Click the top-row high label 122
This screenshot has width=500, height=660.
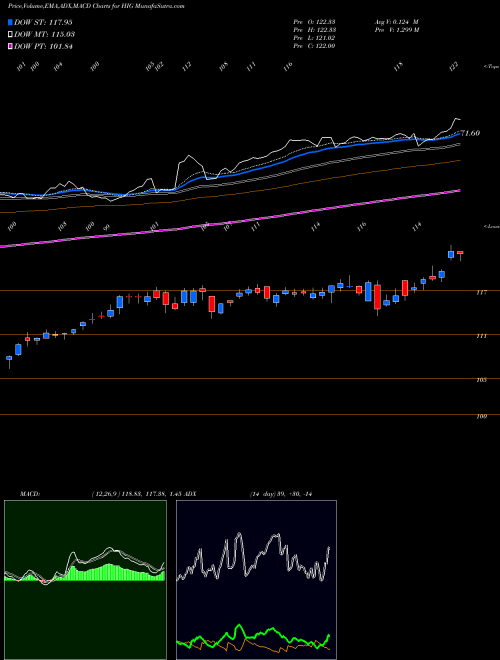tap(453, 67)
